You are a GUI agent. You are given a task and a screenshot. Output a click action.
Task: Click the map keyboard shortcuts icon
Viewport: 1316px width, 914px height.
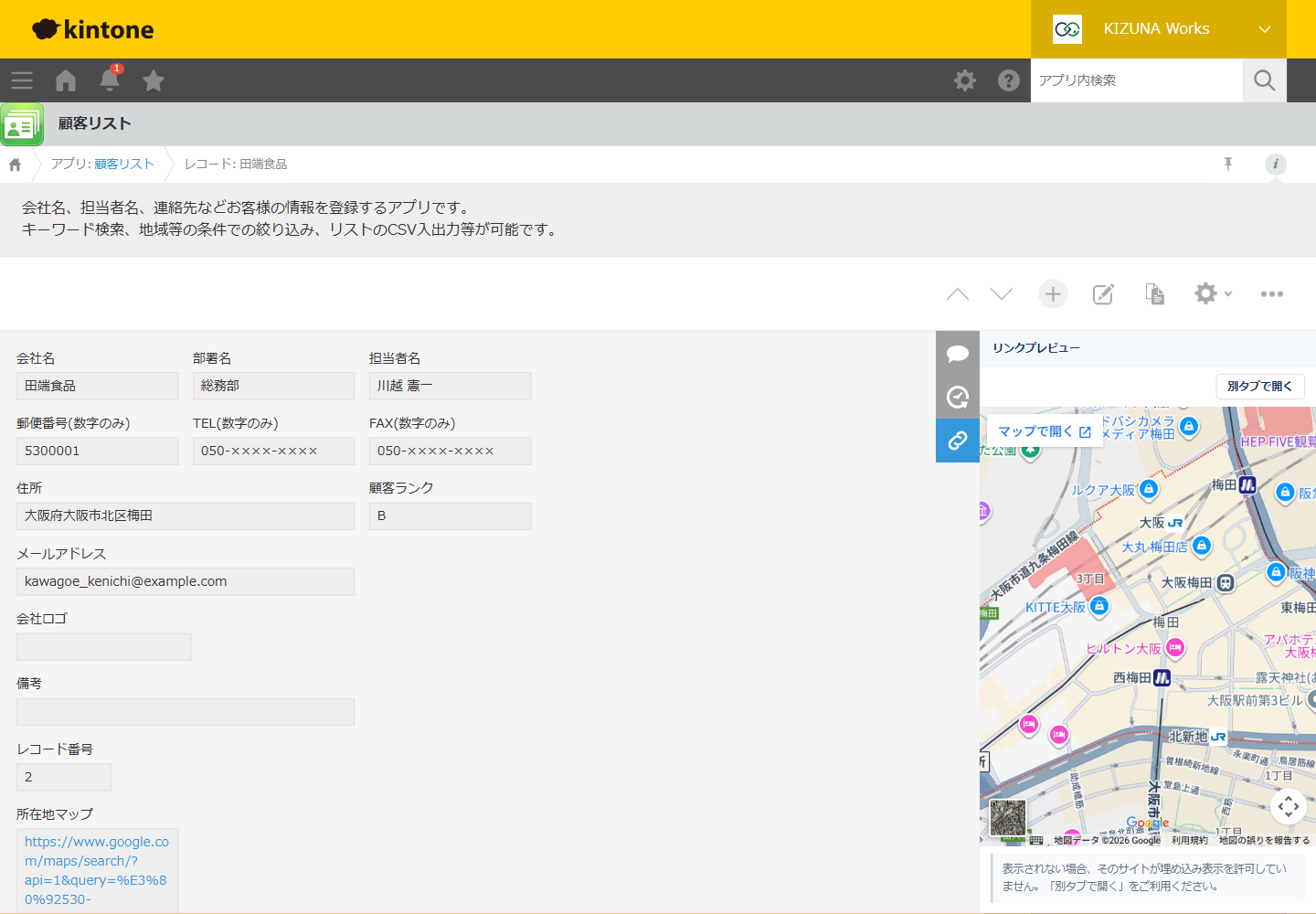pos(1036,840)
